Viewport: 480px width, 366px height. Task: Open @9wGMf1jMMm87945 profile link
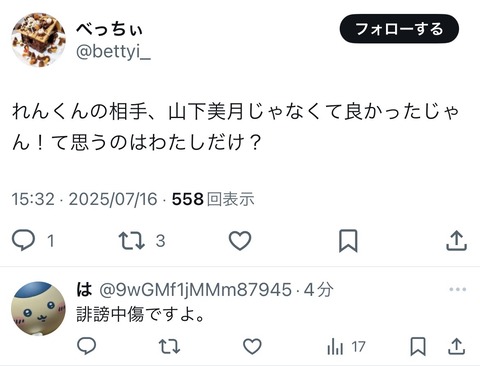pyautogui.click(x=196, y=289)
